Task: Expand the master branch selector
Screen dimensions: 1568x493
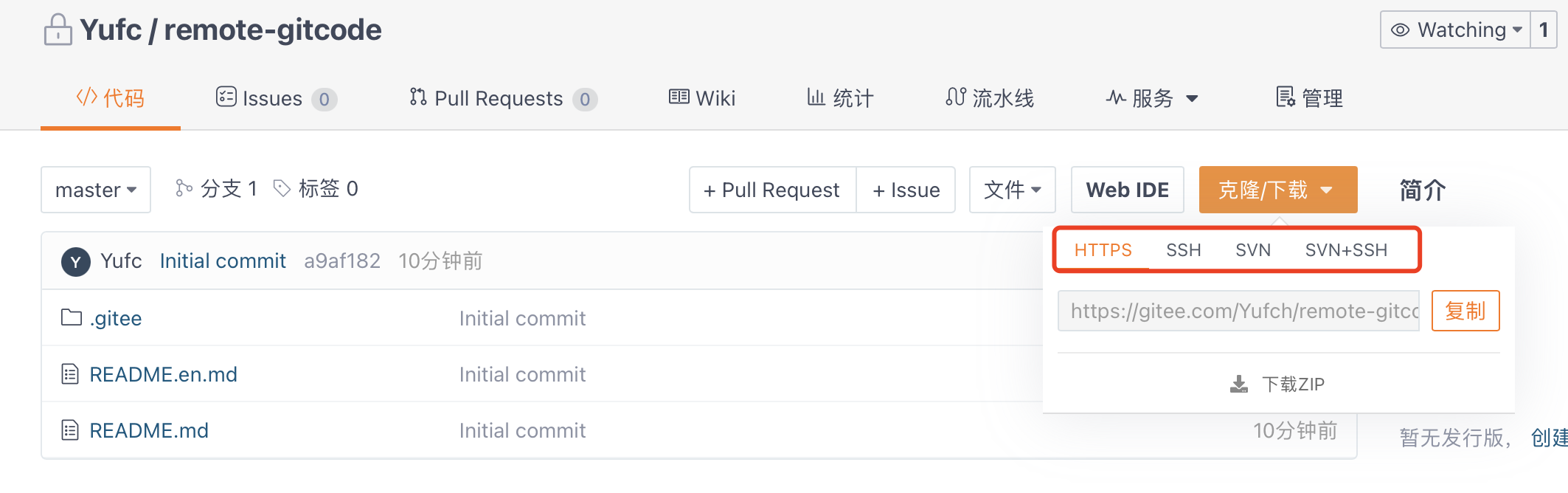Action: pos(96,190)
